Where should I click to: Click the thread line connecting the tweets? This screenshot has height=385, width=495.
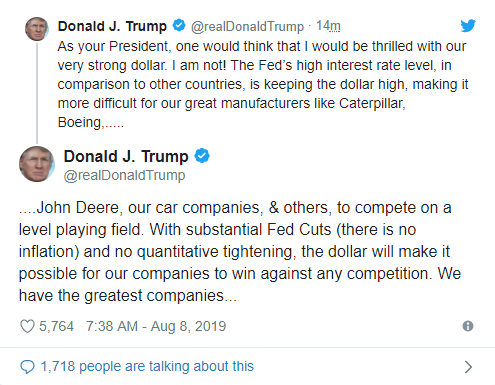click(37, 93)
